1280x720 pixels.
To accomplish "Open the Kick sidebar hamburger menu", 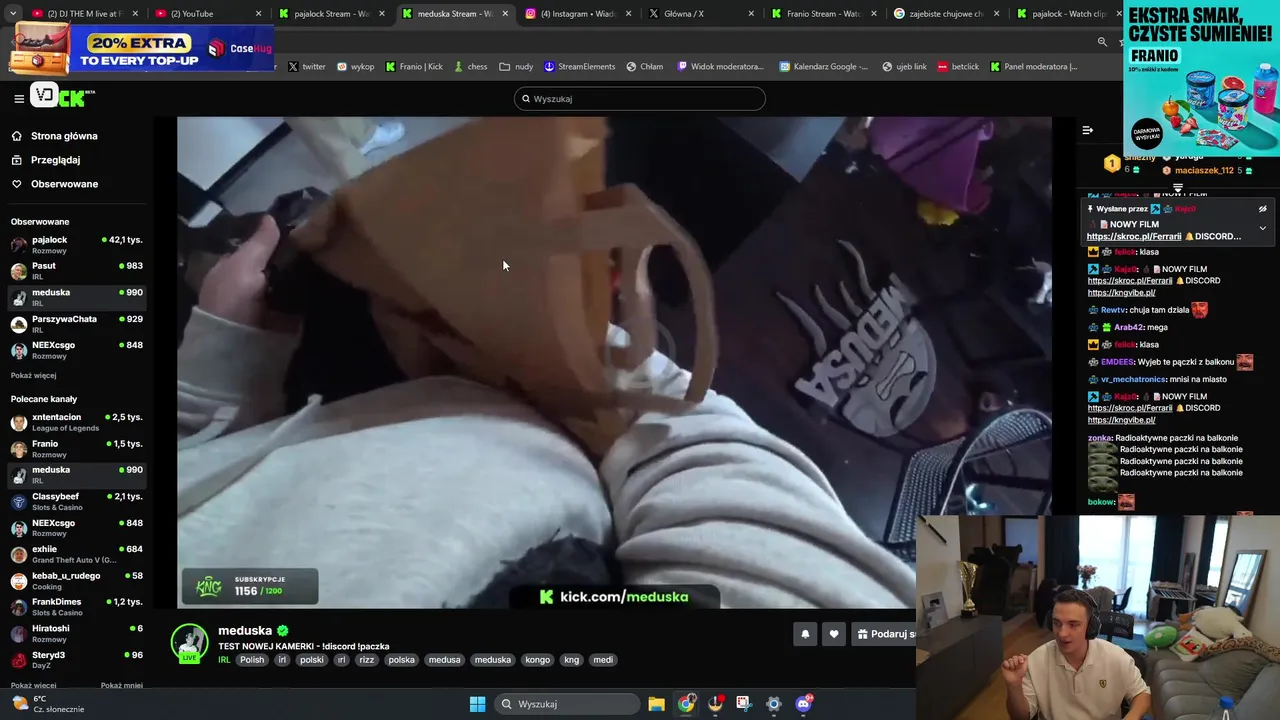I will pyautogui.click(x=19, y=98).
